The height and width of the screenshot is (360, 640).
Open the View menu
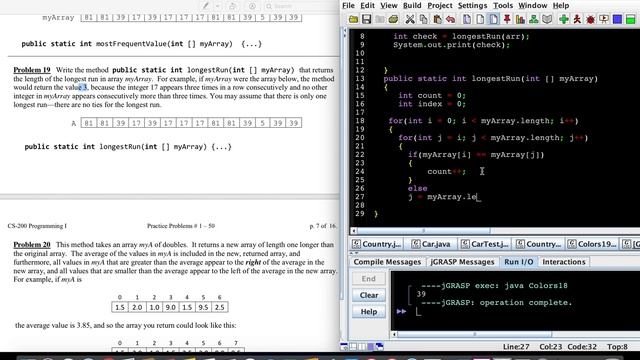[389, 5]
